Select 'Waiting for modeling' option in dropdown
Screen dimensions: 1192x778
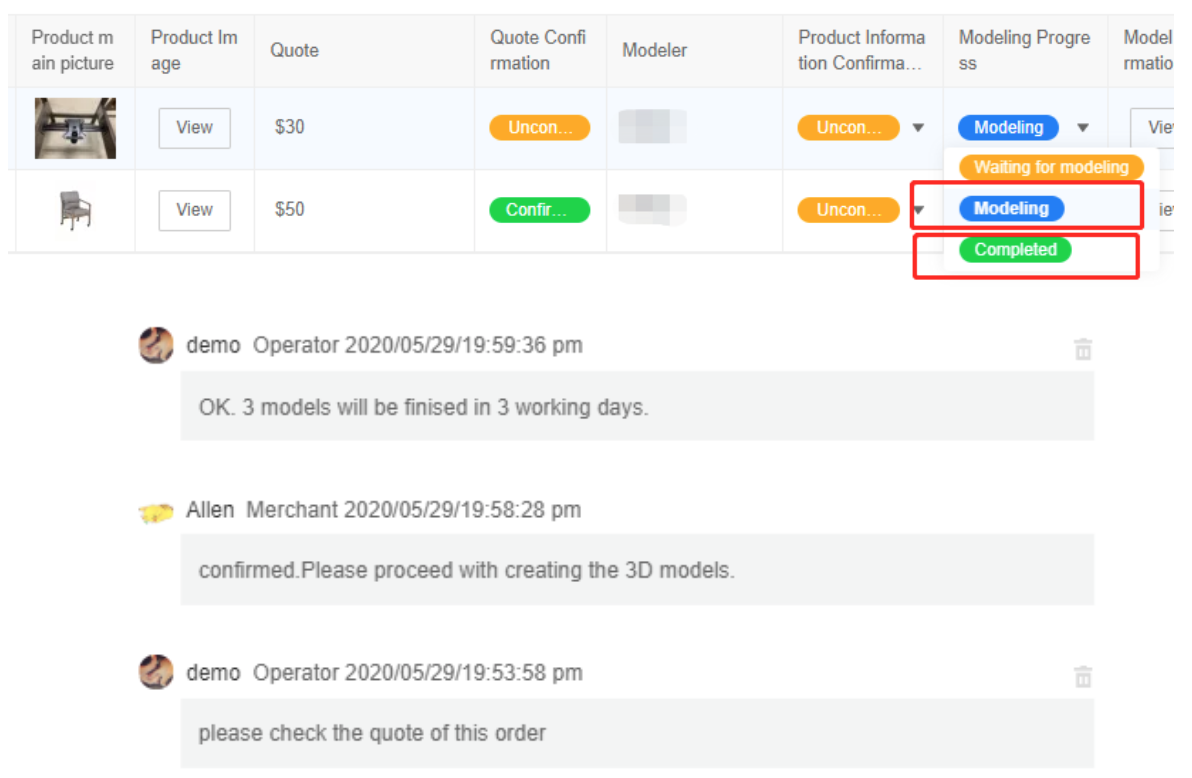[x=1050, y=167]
